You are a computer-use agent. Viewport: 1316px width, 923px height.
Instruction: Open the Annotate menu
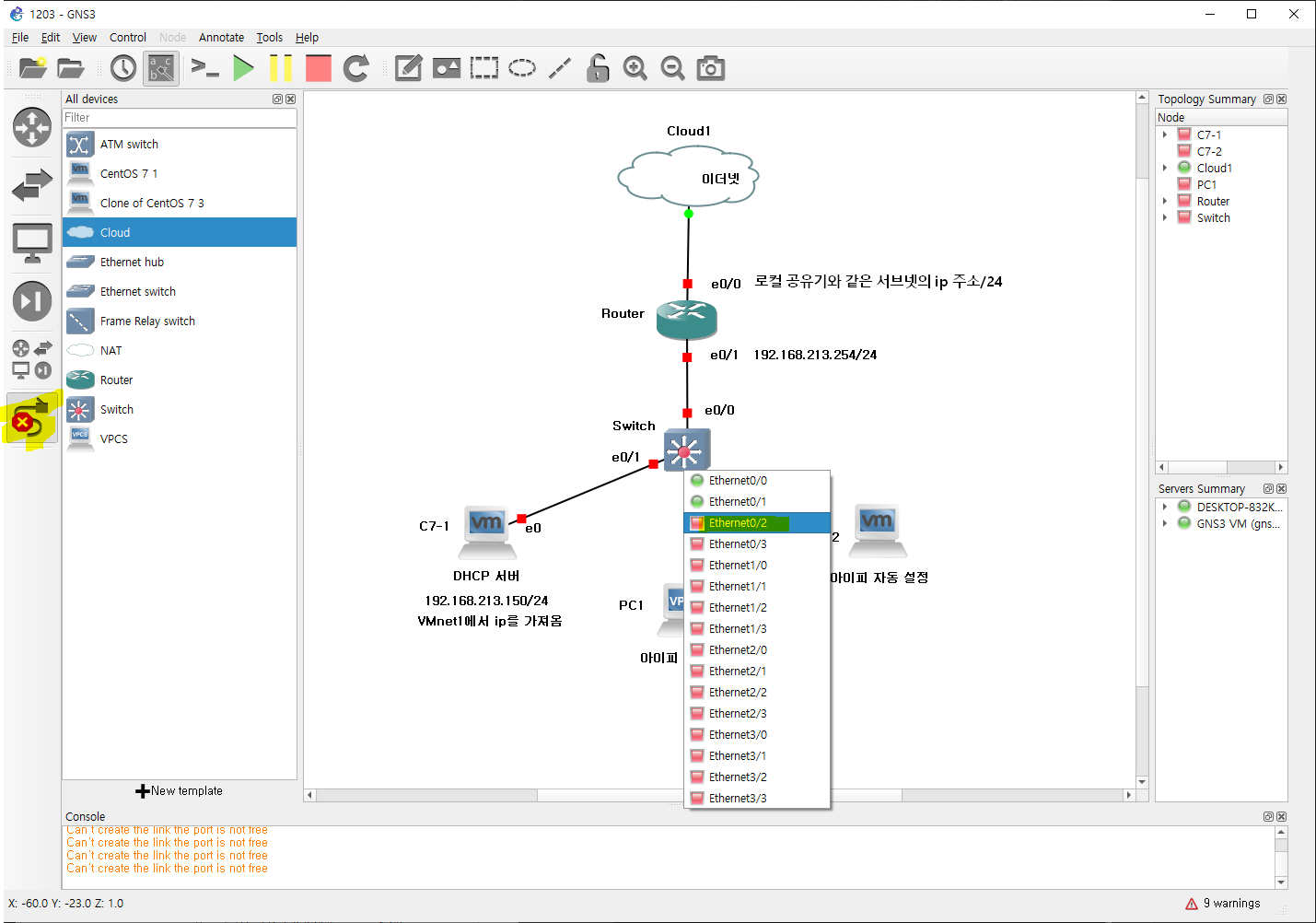pos(222,38)
